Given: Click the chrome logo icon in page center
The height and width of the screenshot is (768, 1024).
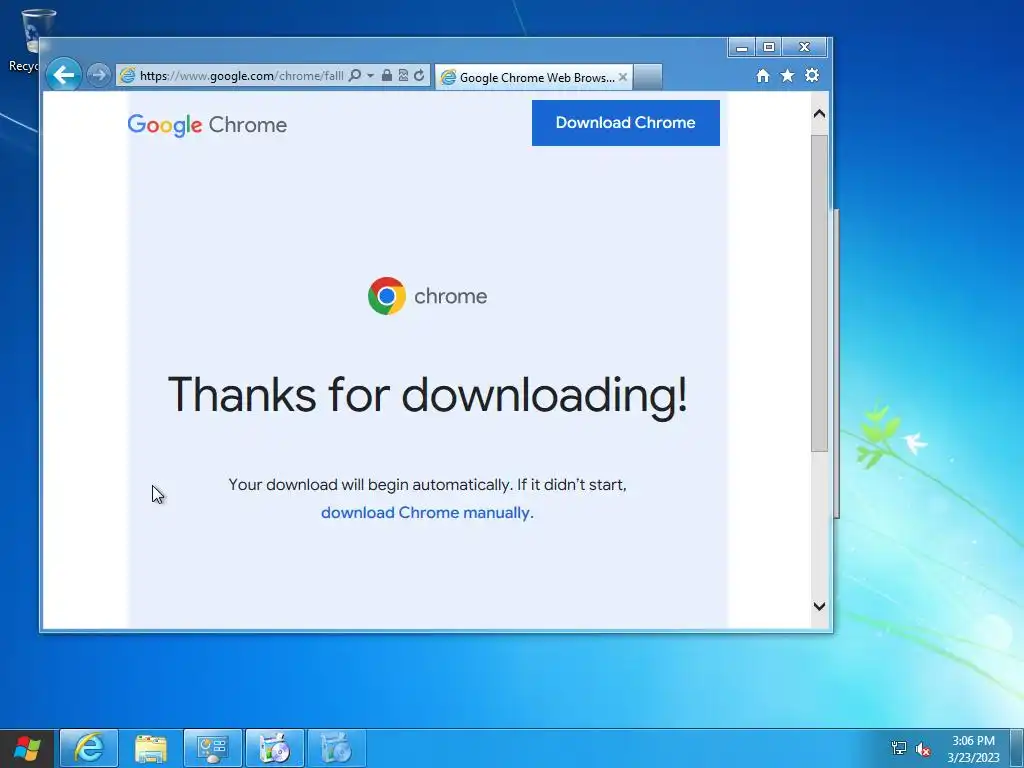Looking at the screenshot, I should 387,296.
